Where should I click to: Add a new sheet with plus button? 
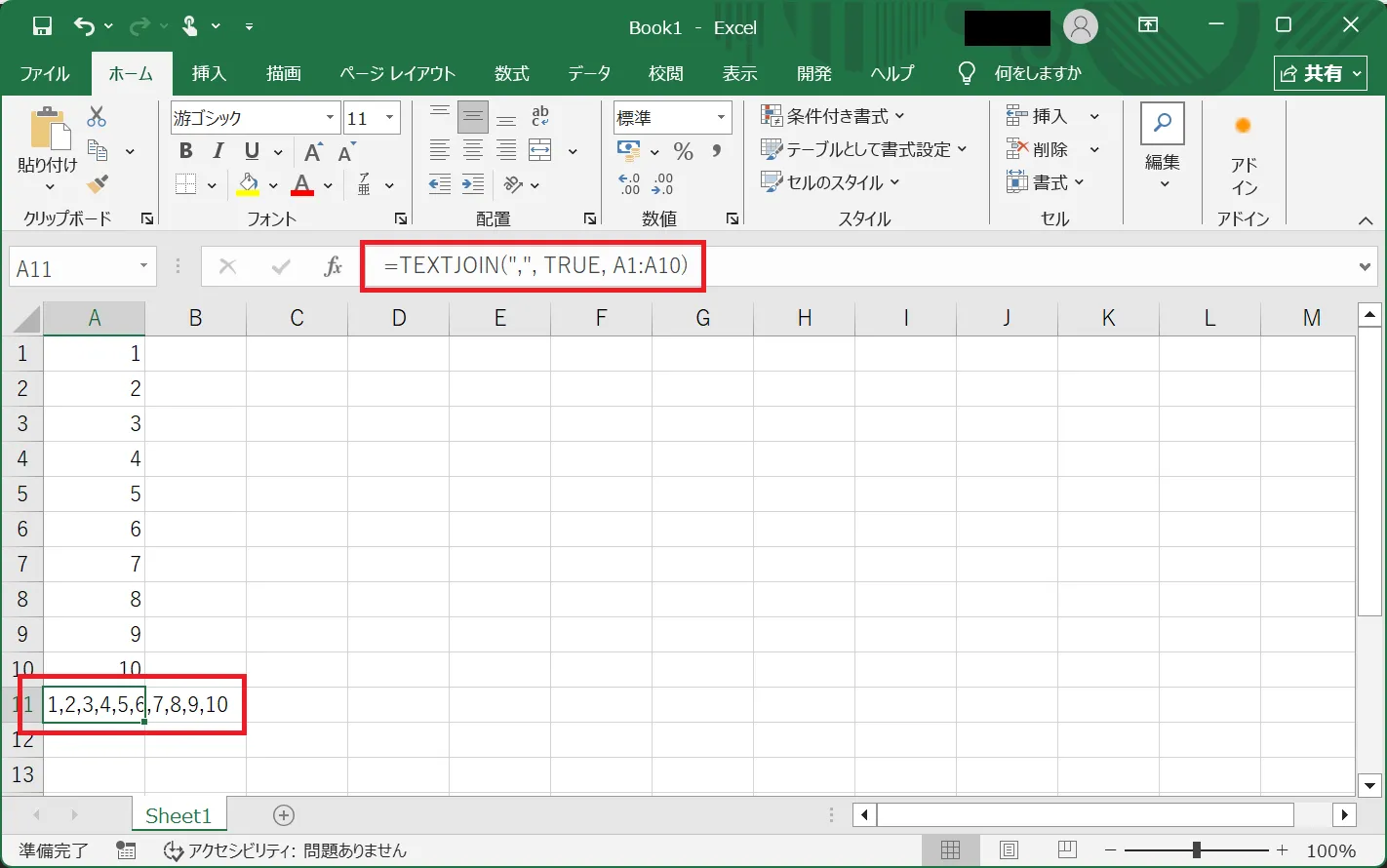click(284, 815)
